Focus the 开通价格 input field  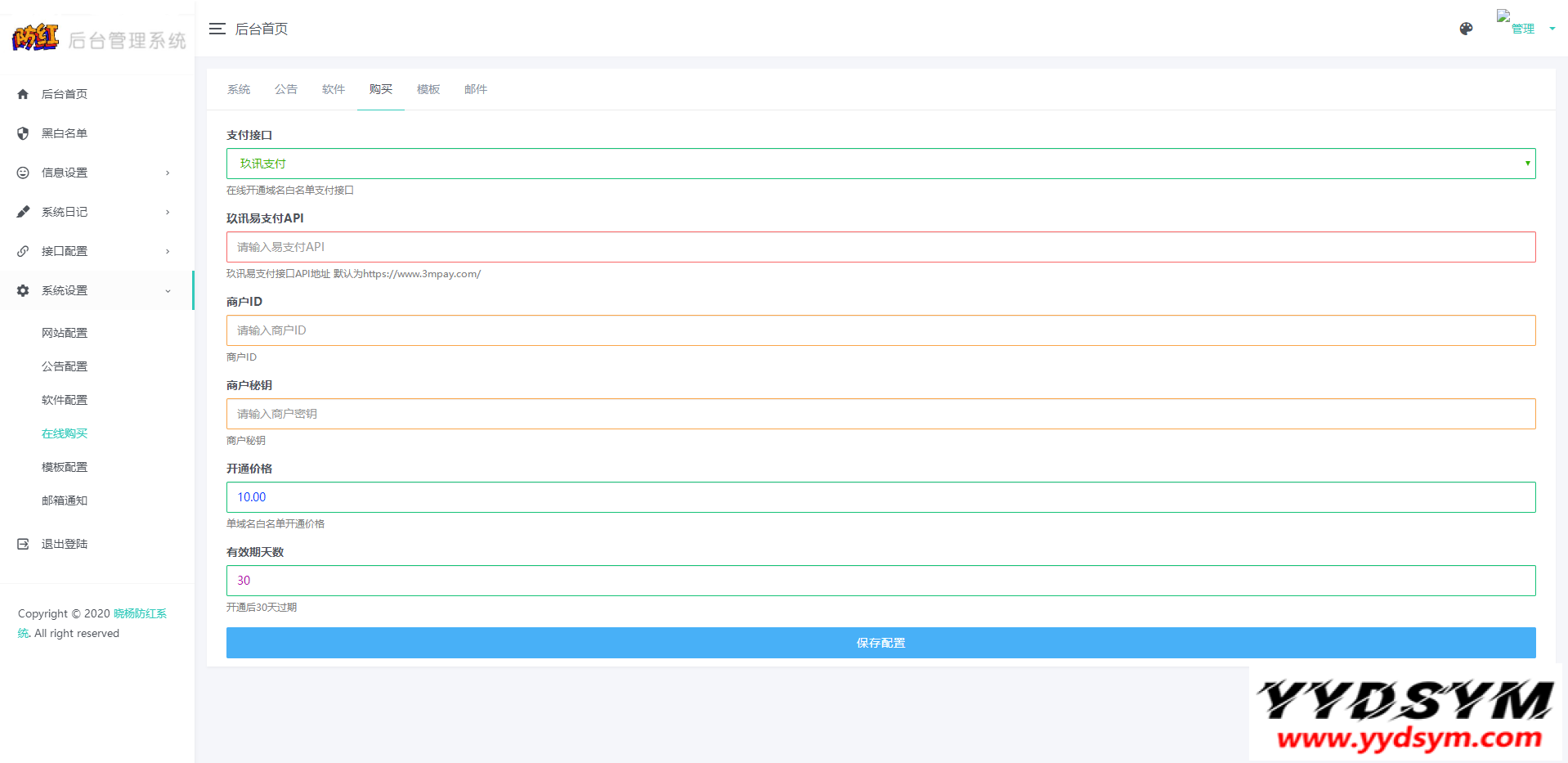click(x=880, y=497)
